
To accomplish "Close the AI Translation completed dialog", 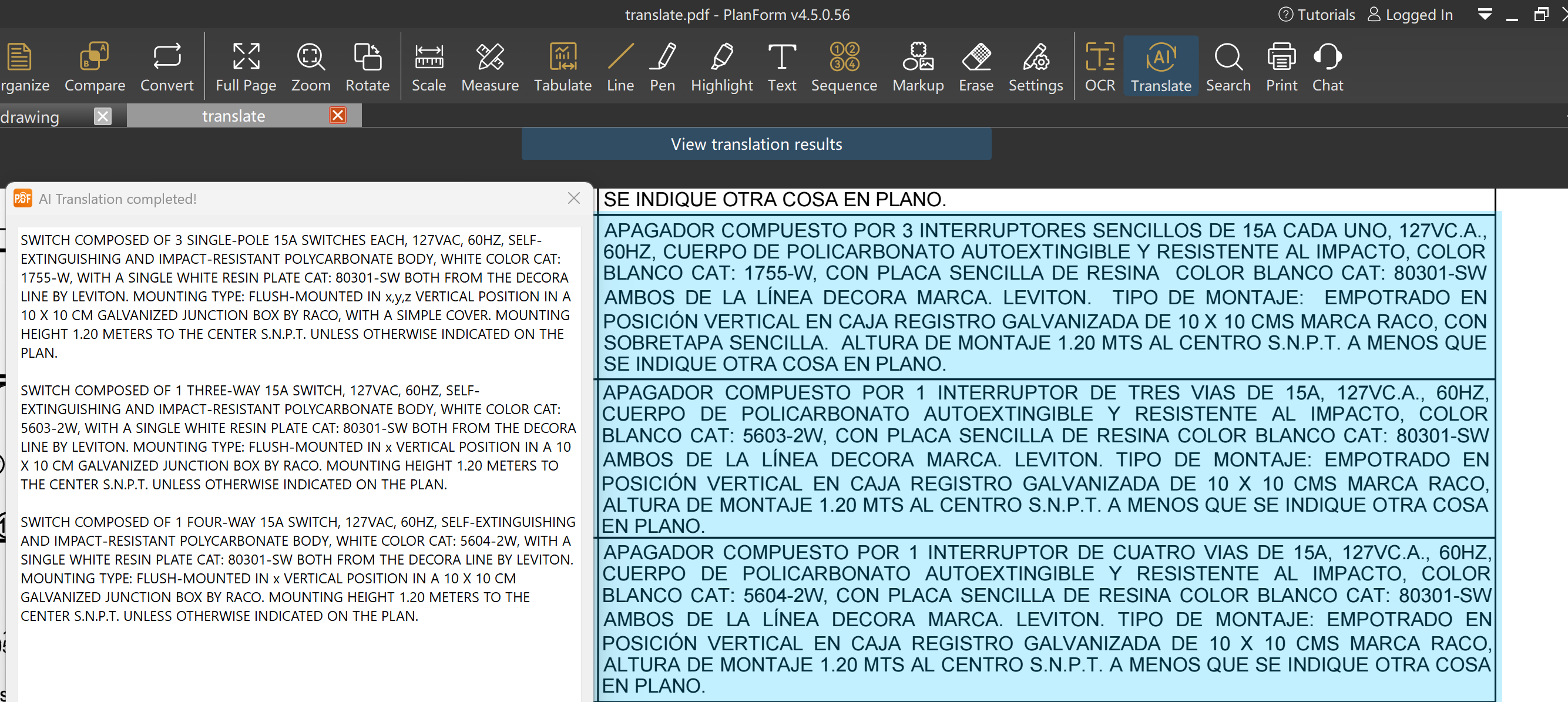I will 573,198.
